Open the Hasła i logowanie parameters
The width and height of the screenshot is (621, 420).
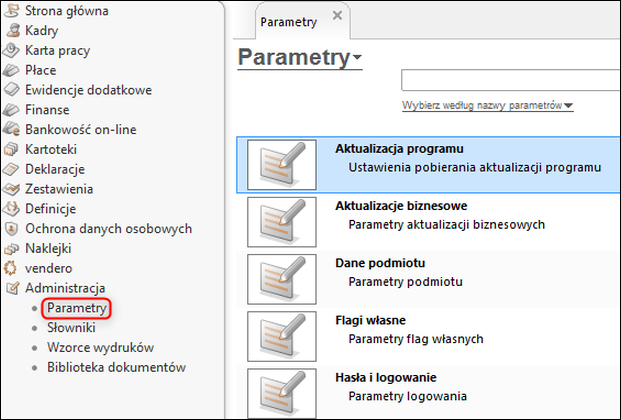tap(390, 377)
